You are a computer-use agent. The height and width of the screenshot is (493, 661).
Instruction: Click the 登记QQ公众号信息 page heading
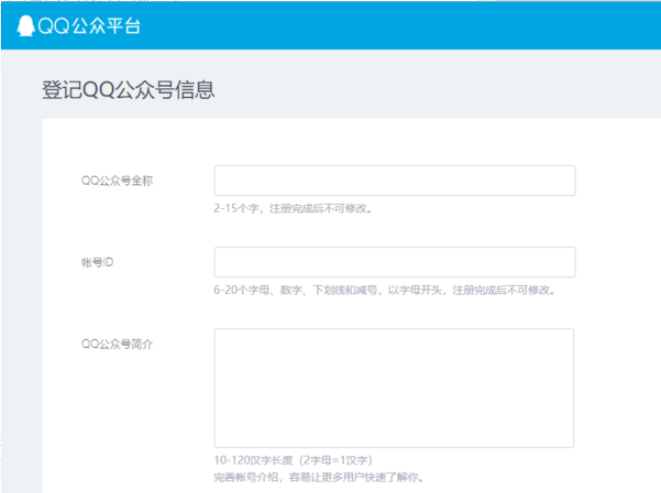(128, 89)
